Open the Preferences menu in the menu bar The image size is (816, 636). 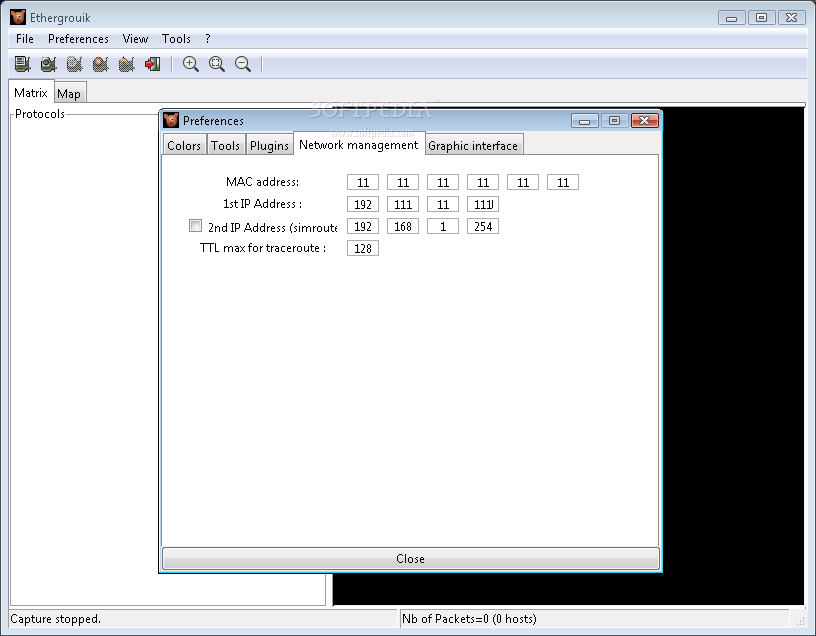pos(78,39)
